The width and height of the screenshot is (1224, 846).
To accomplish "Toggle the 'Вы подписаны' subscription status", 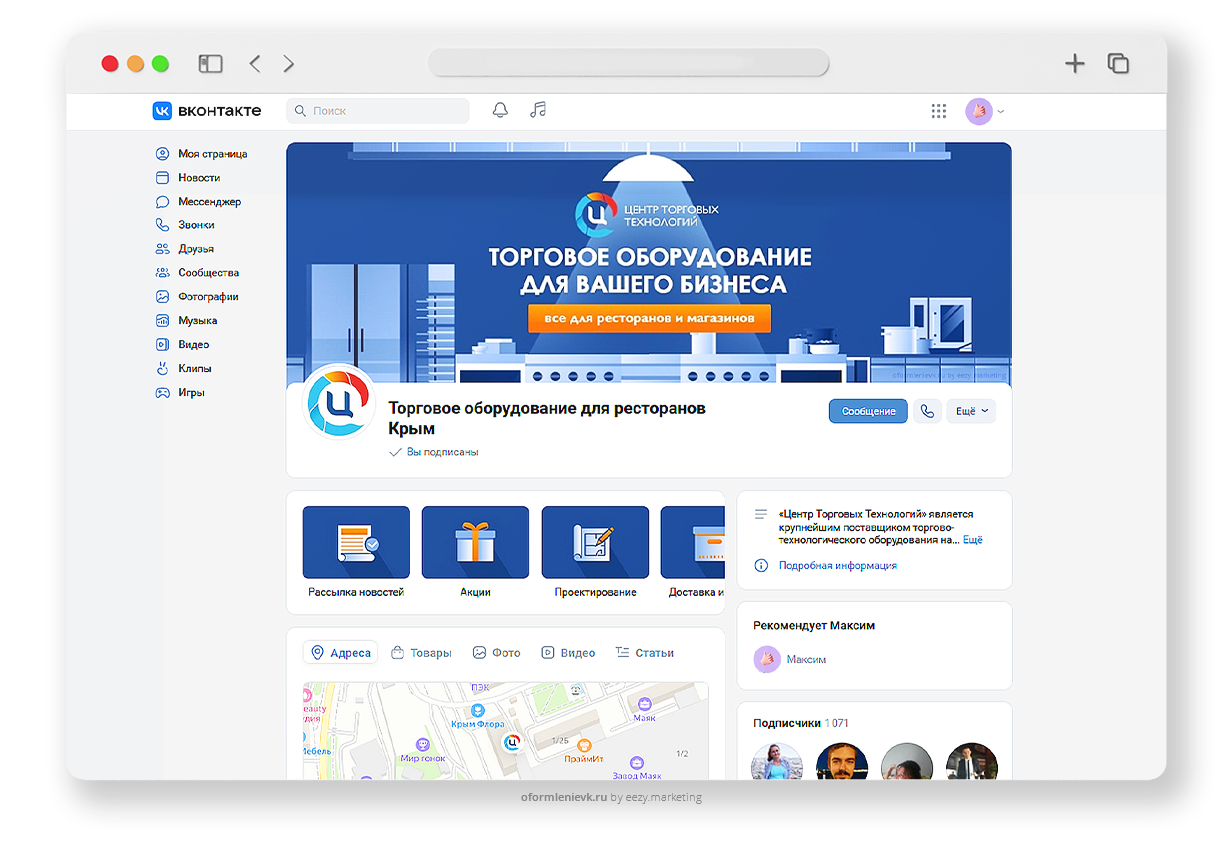I will tap(434, 452).
